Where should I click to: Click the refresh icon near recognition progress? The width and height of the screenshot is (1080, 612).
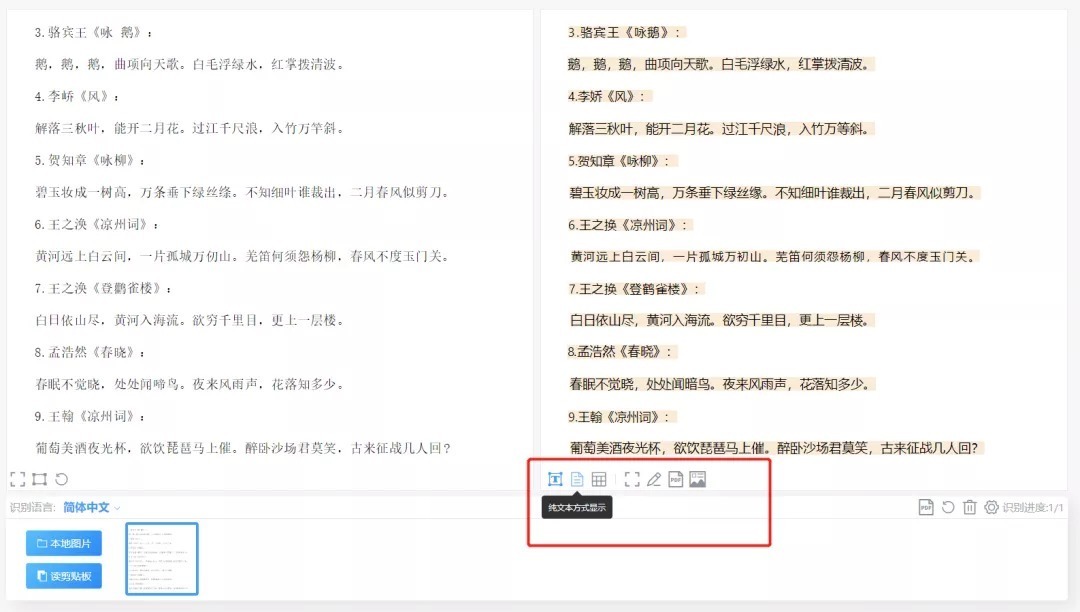(x=948, y=507)
